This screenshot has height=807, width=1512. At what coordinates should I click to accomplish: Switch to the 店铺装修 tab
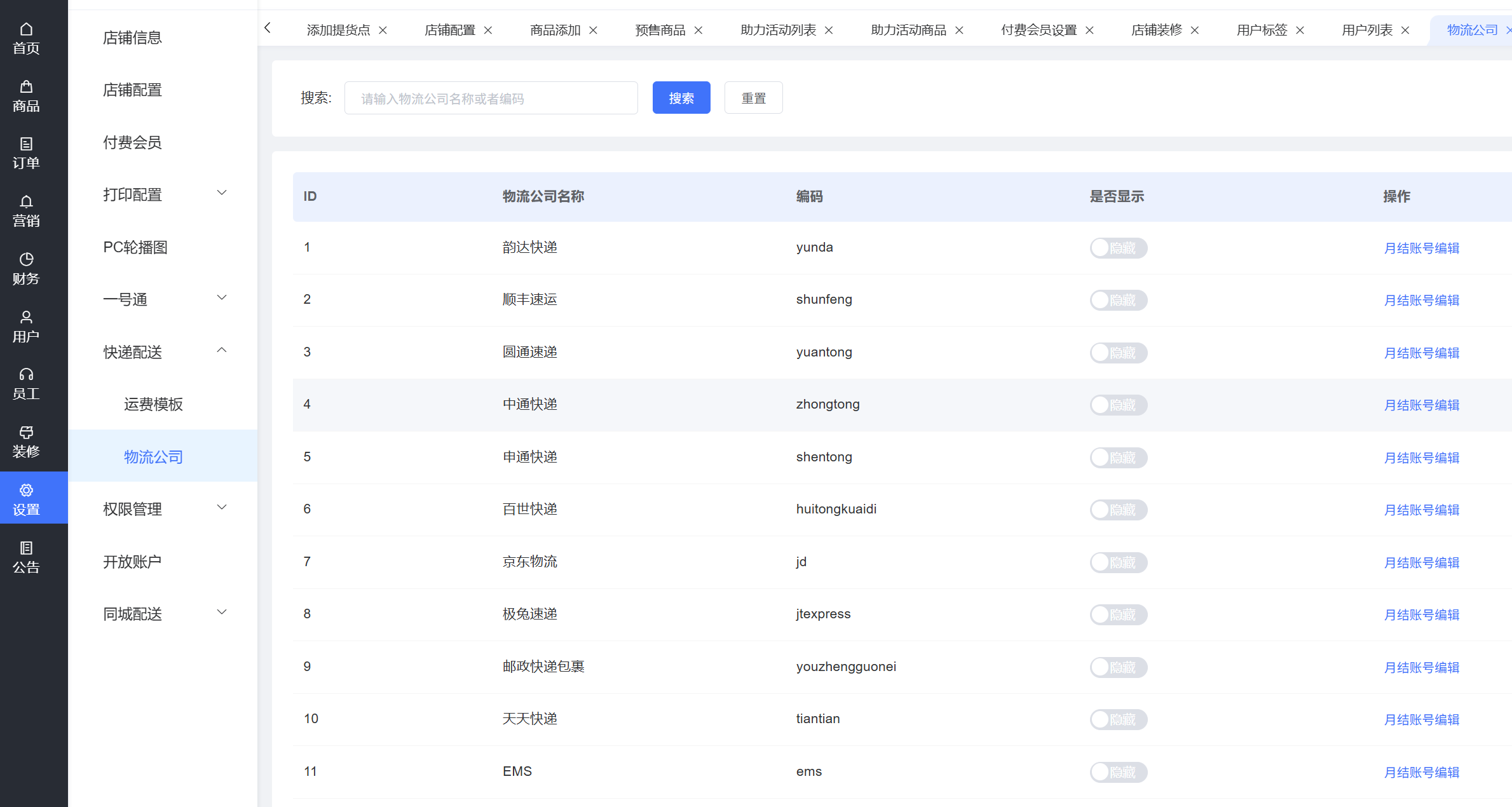(1156, 30)
